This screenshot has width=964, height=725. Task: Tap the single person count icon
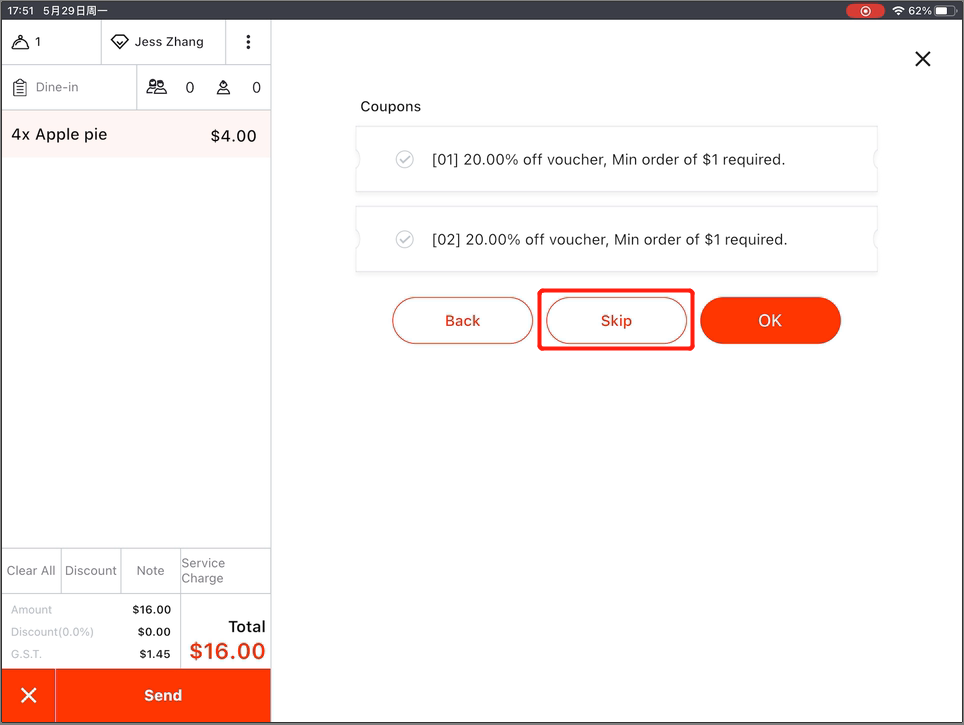[x=223, y=88]
